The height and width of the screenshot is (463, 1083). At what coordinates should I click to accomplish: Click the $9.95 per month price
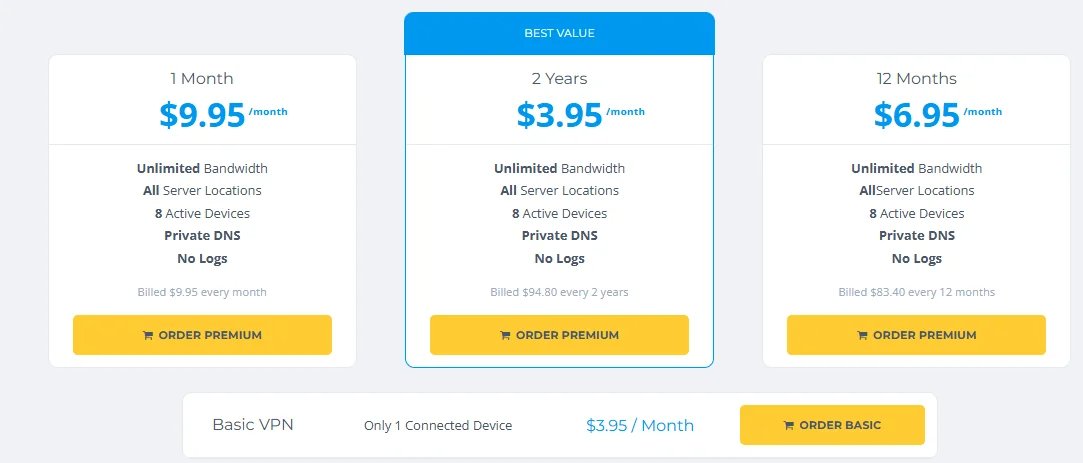coord(202,115)
